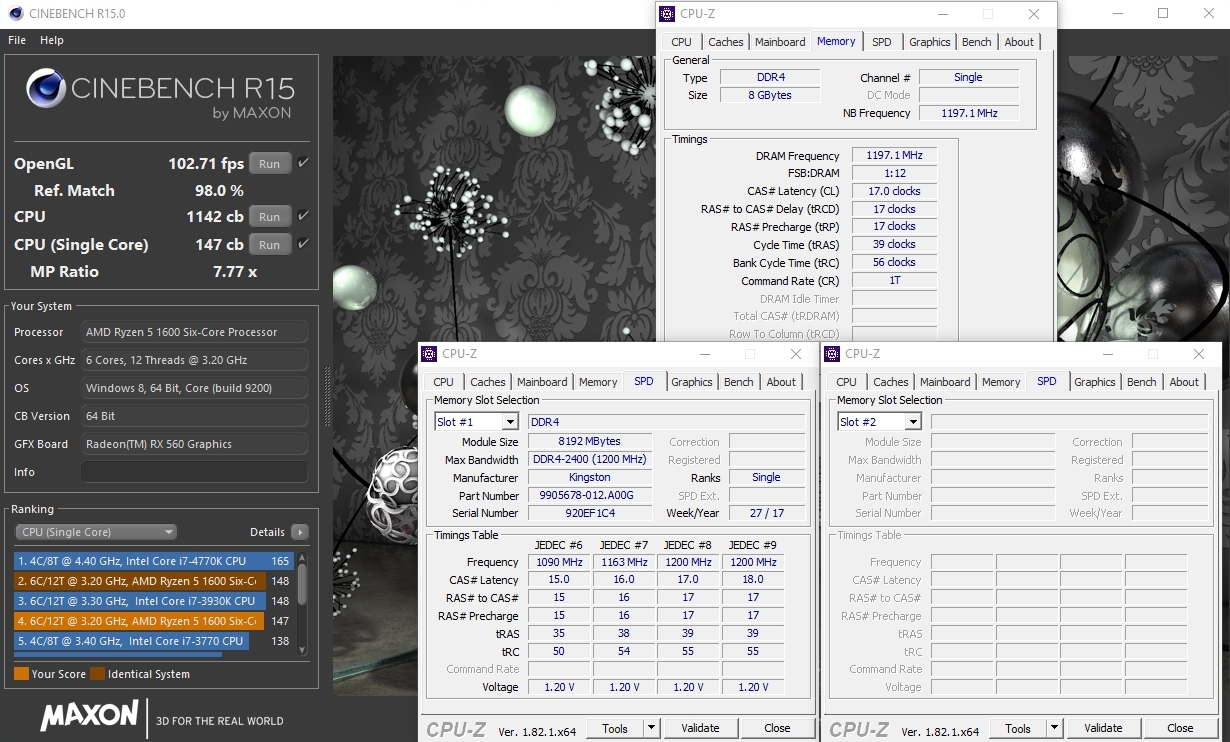This screenshot has height=742, width=1230.
Task: Click Close button in Slot #2 window
Action: coord(1180,728)
